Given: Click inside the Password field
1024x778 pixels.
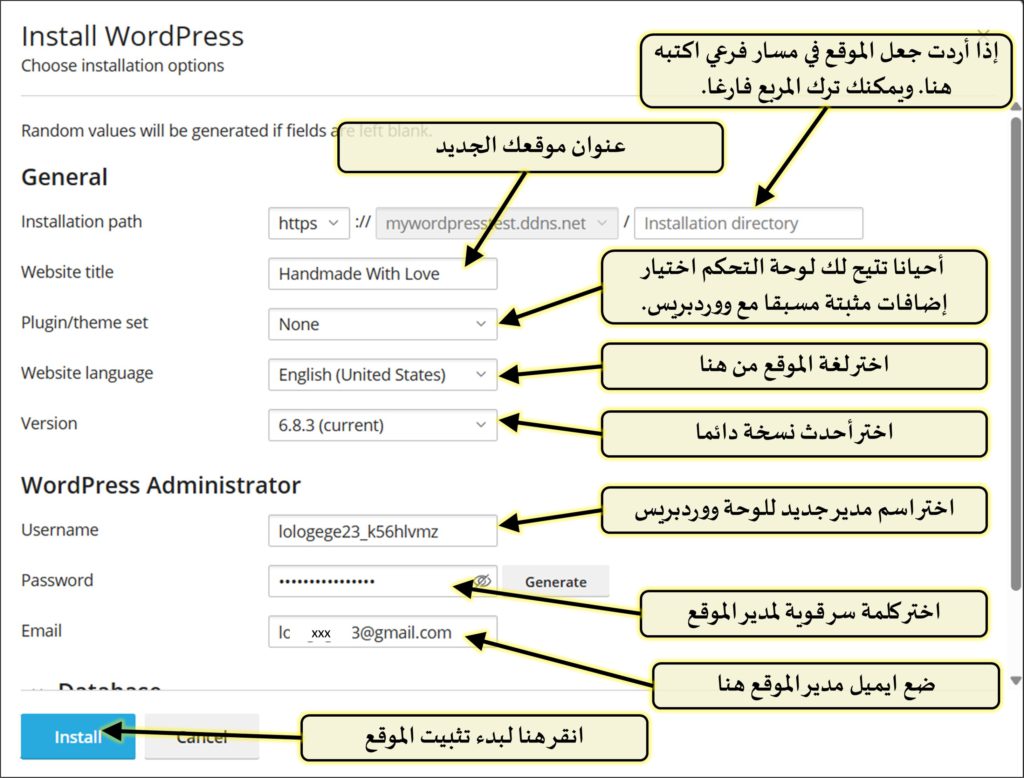Looking at the screenshot, I should coord(360,581).
